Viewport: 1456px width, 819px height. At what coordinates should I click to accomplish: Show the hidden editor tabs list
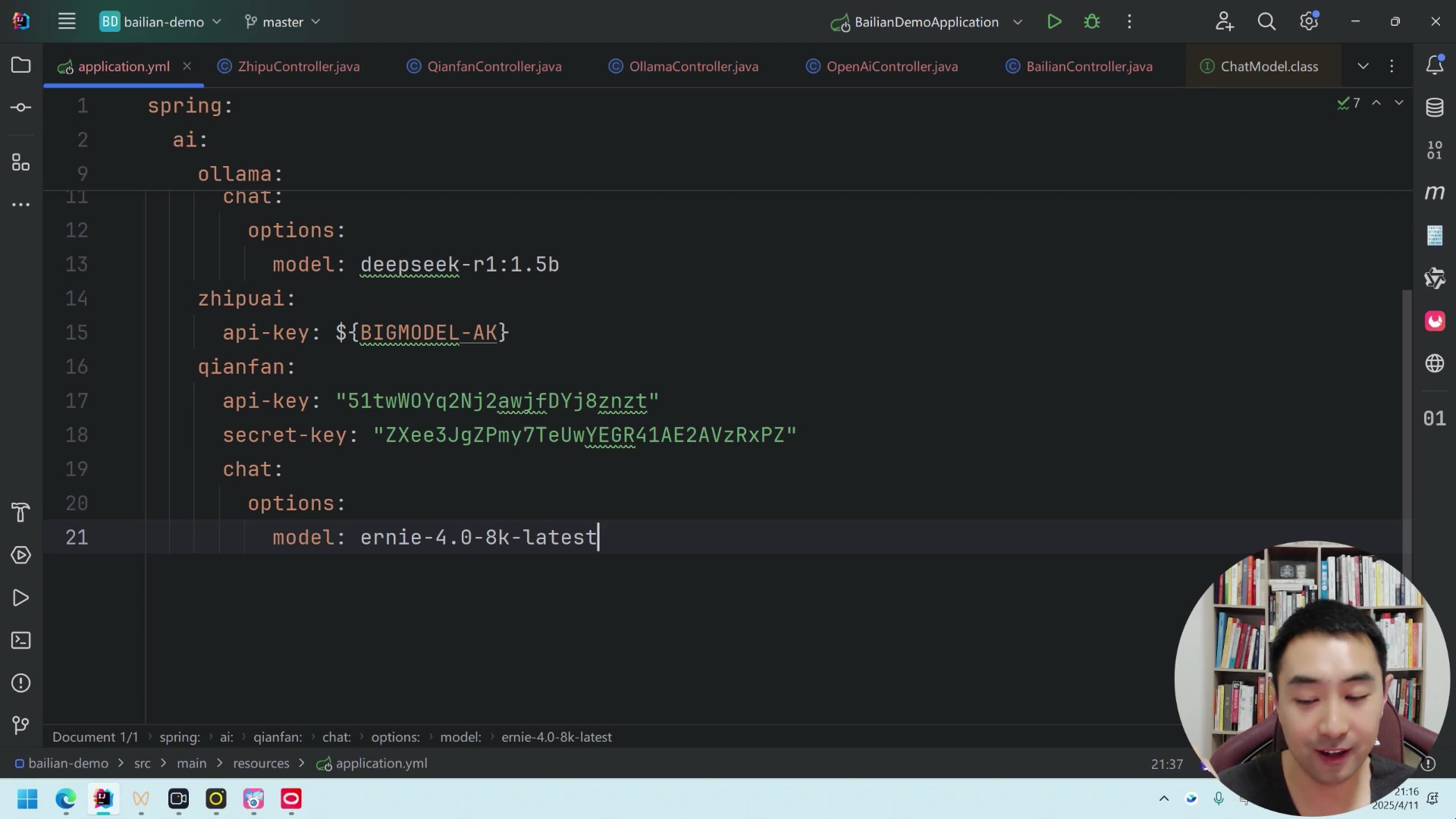(x=1363, y=66)
